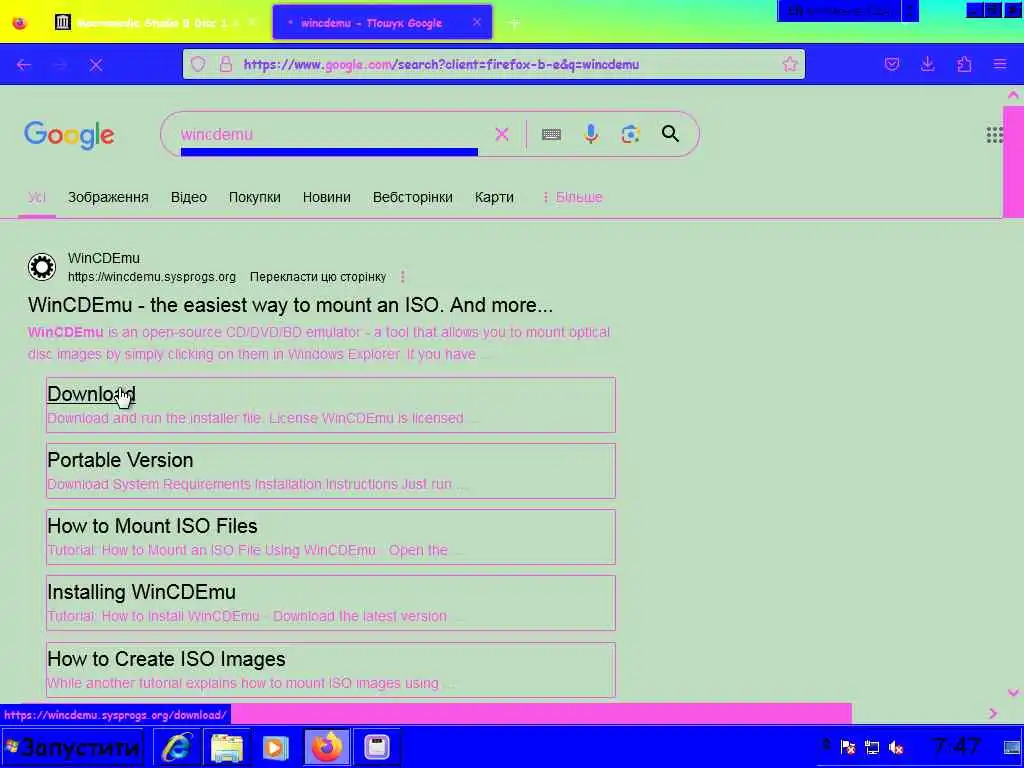Click the network tray icon
The height and width of the screenshot is (768, 1024).
(872, 747)
